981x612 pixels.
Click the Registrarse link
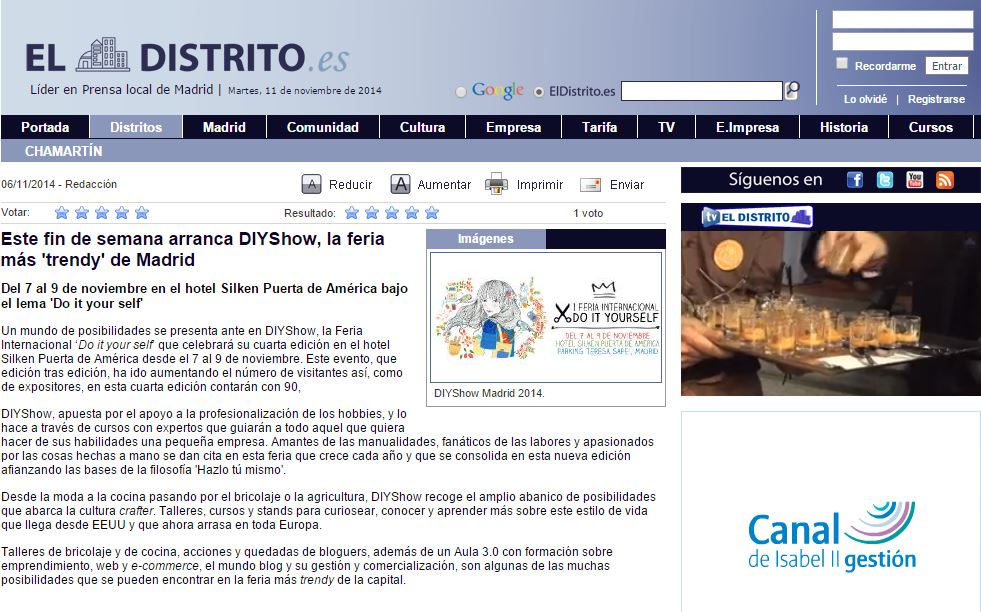click(x=936, y=99)
